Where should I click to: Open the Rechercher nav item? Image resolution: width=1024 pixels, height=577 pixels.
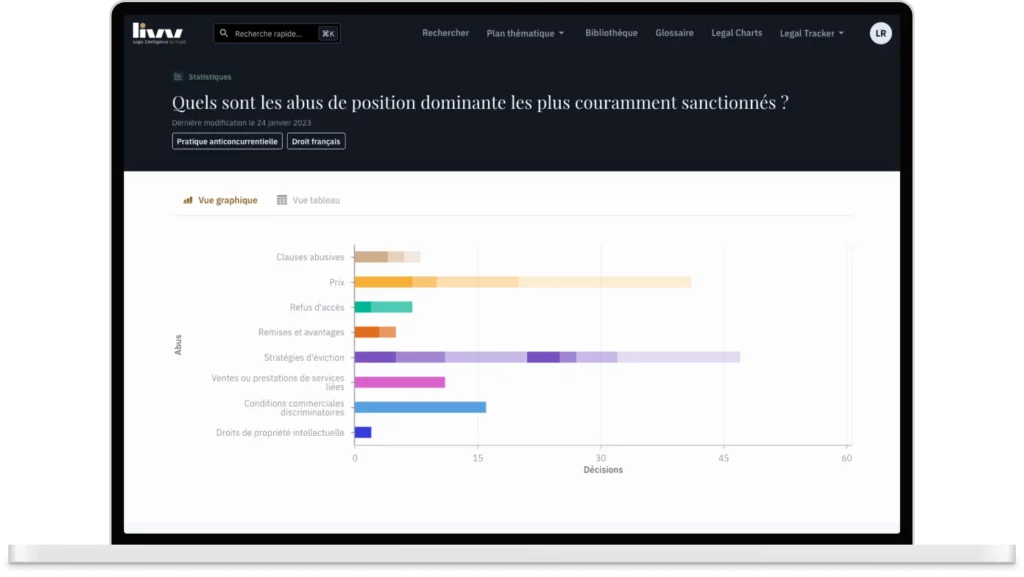tap(445, 33)
